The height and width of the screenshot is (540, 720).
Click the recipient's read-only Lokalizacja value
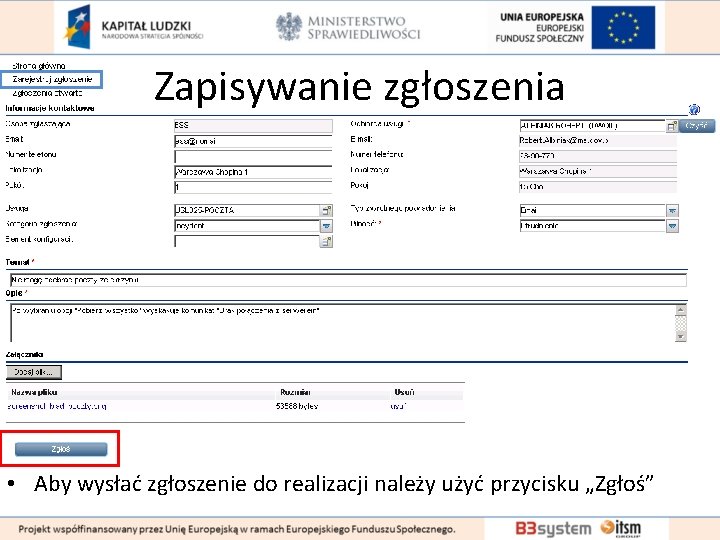pyautogui.click(x=598, y=171)
